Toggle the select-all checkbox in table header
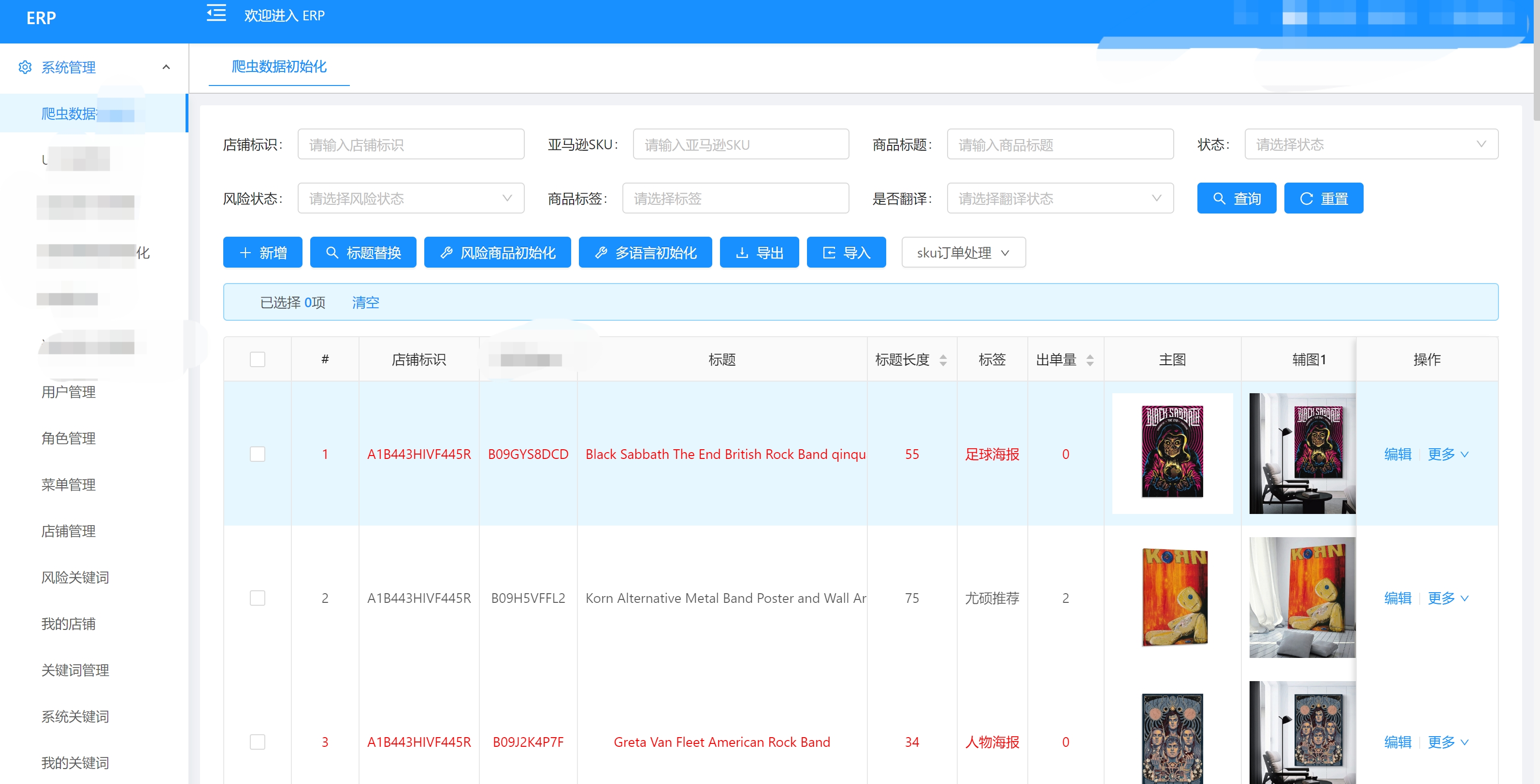 pyautogui.click(x=258, y=359)
